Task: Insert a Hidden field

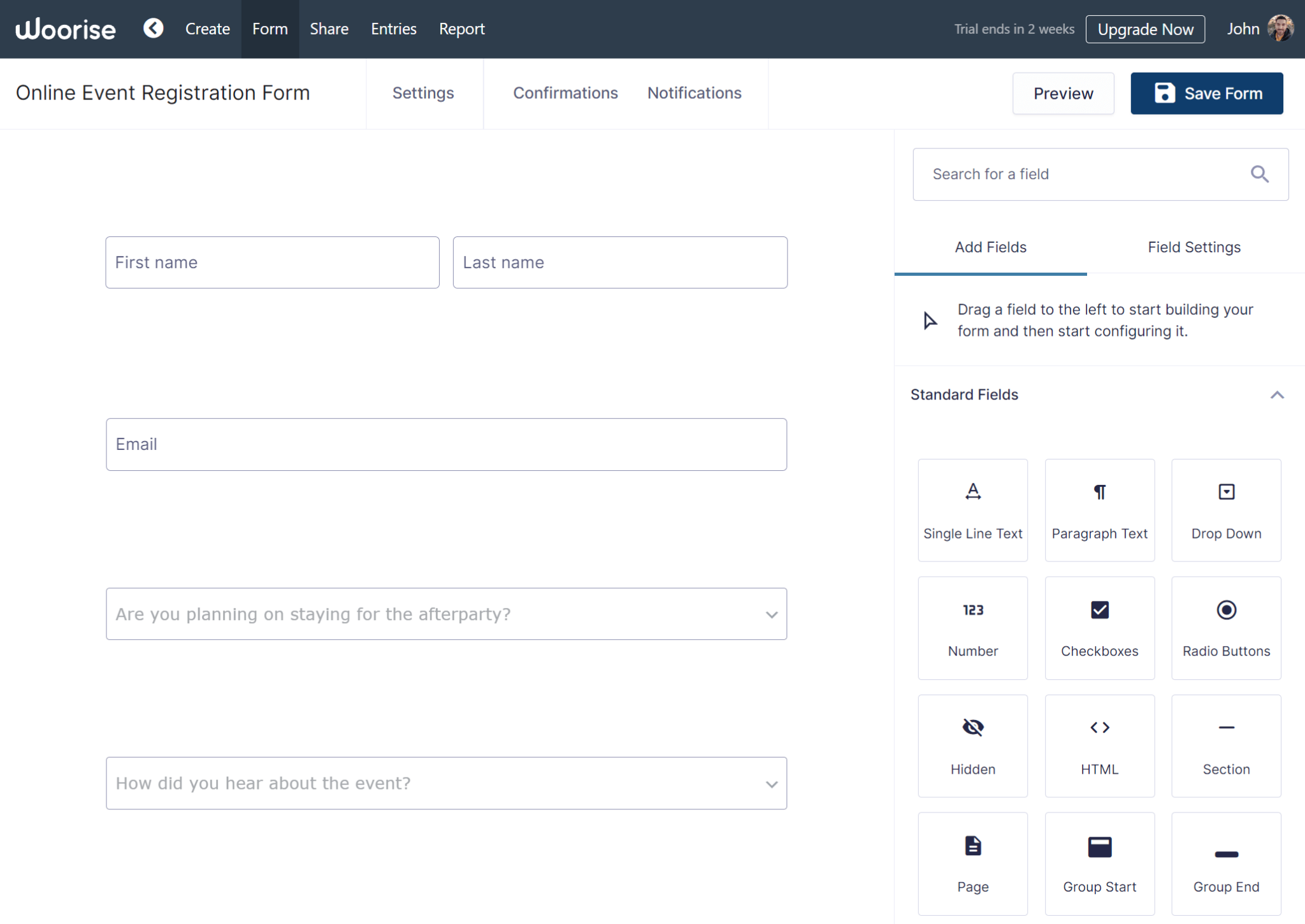Action: coord(972,746)
